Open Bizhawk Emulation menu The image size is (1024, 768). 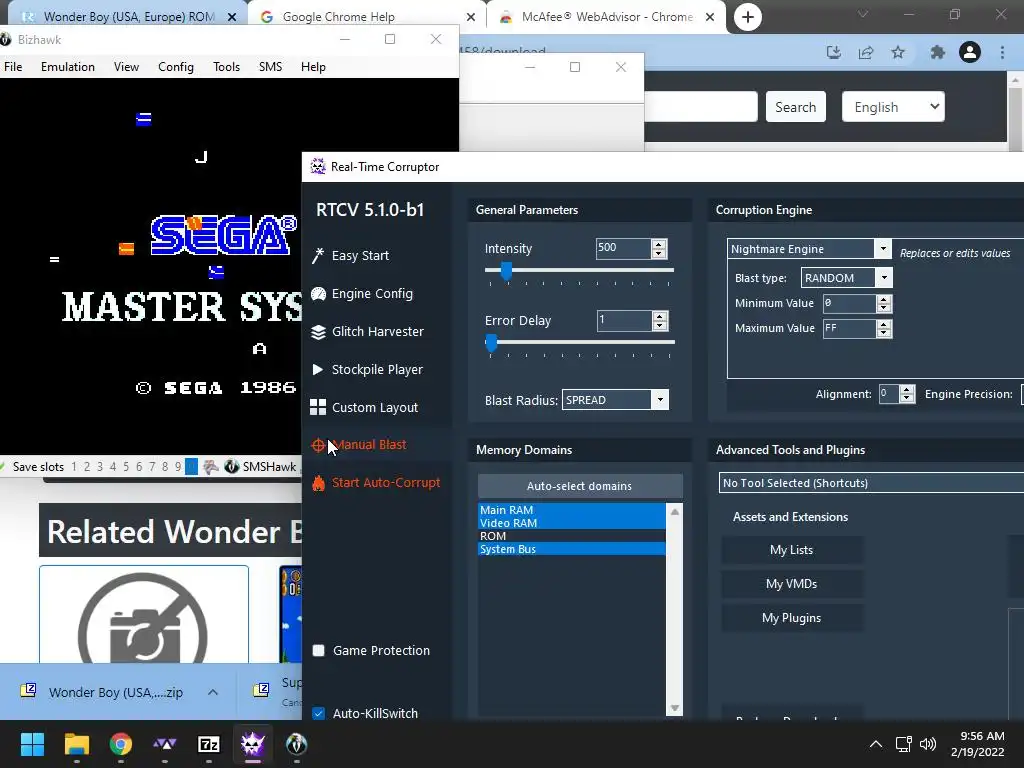[x=68, y=67]
